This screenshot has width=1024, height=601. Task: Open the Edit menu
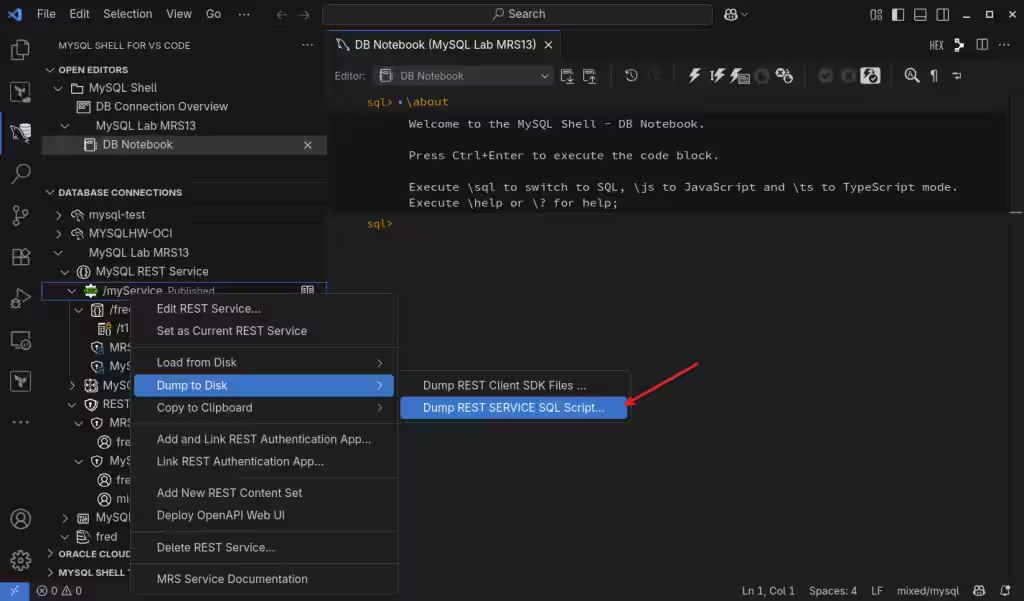point(79,14)
